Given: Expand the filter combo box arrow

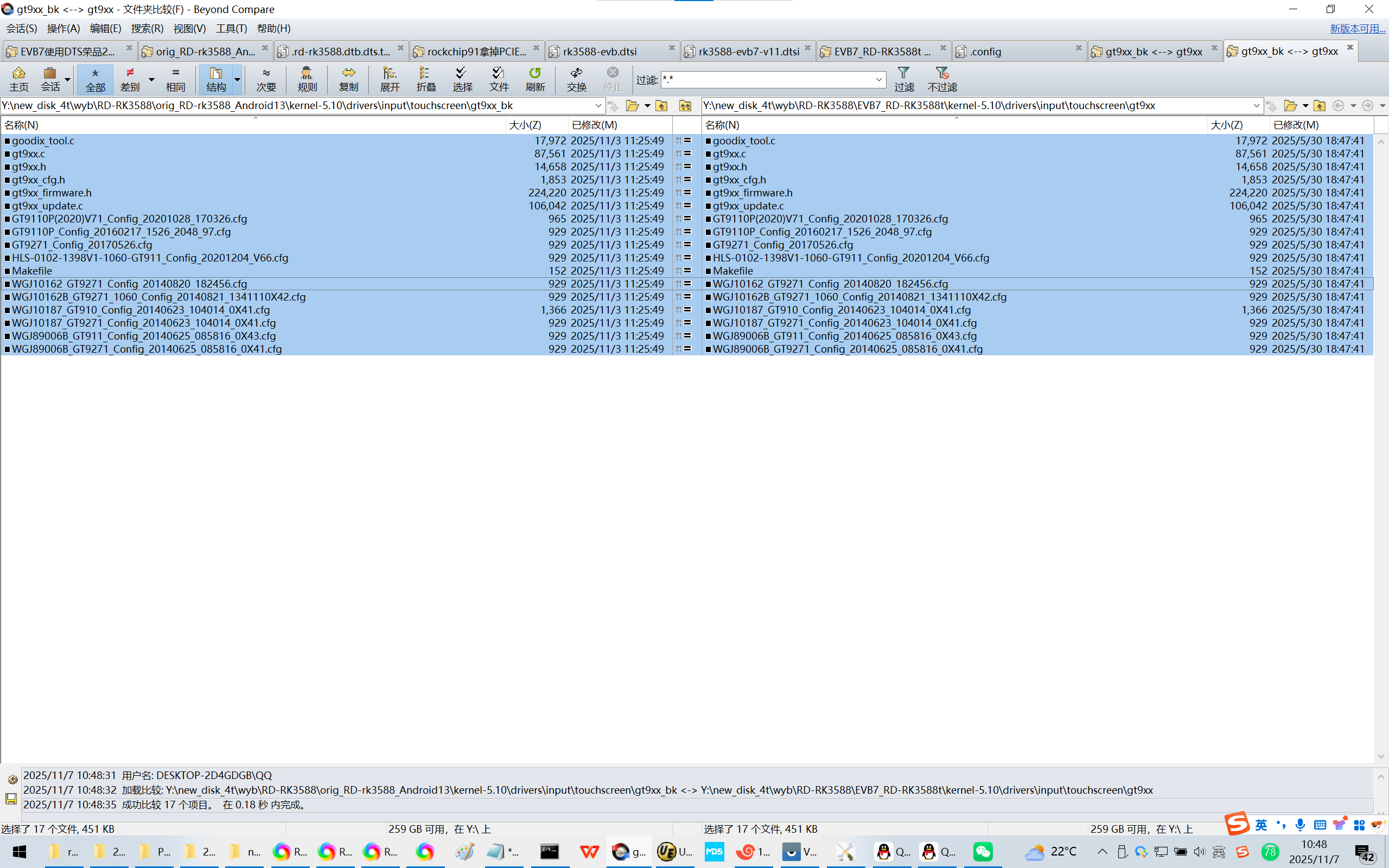Looking at the screenshot, I should (879, 80).
